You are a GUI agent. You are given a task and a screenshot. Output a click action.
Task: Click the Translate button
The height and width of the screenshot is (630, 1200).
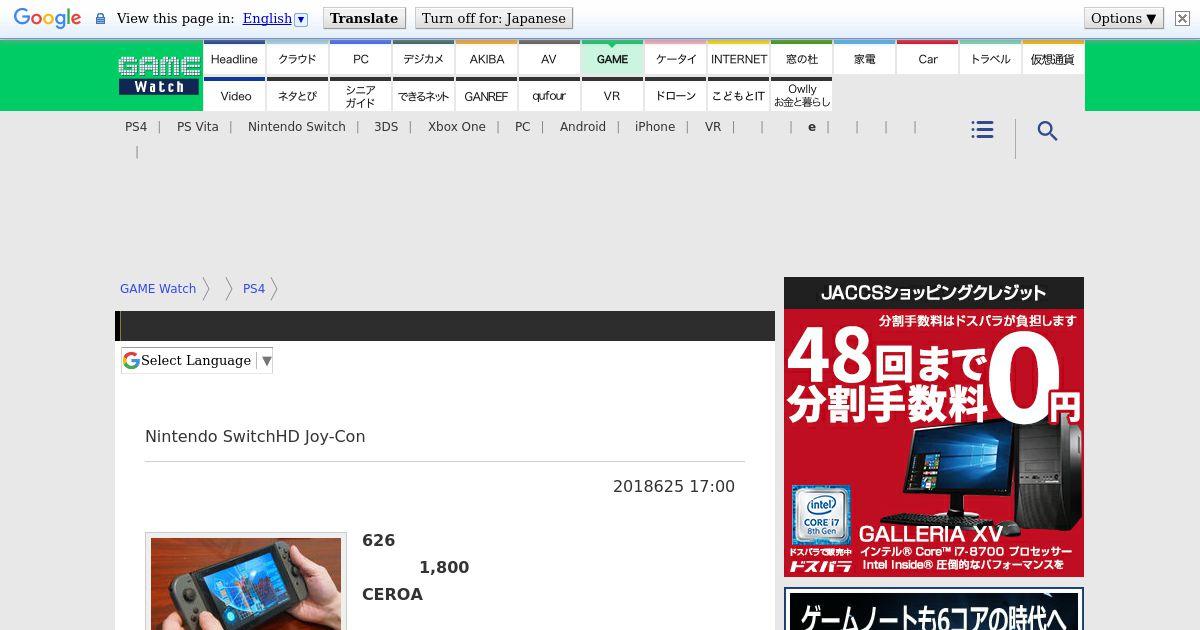coord(364,18)
